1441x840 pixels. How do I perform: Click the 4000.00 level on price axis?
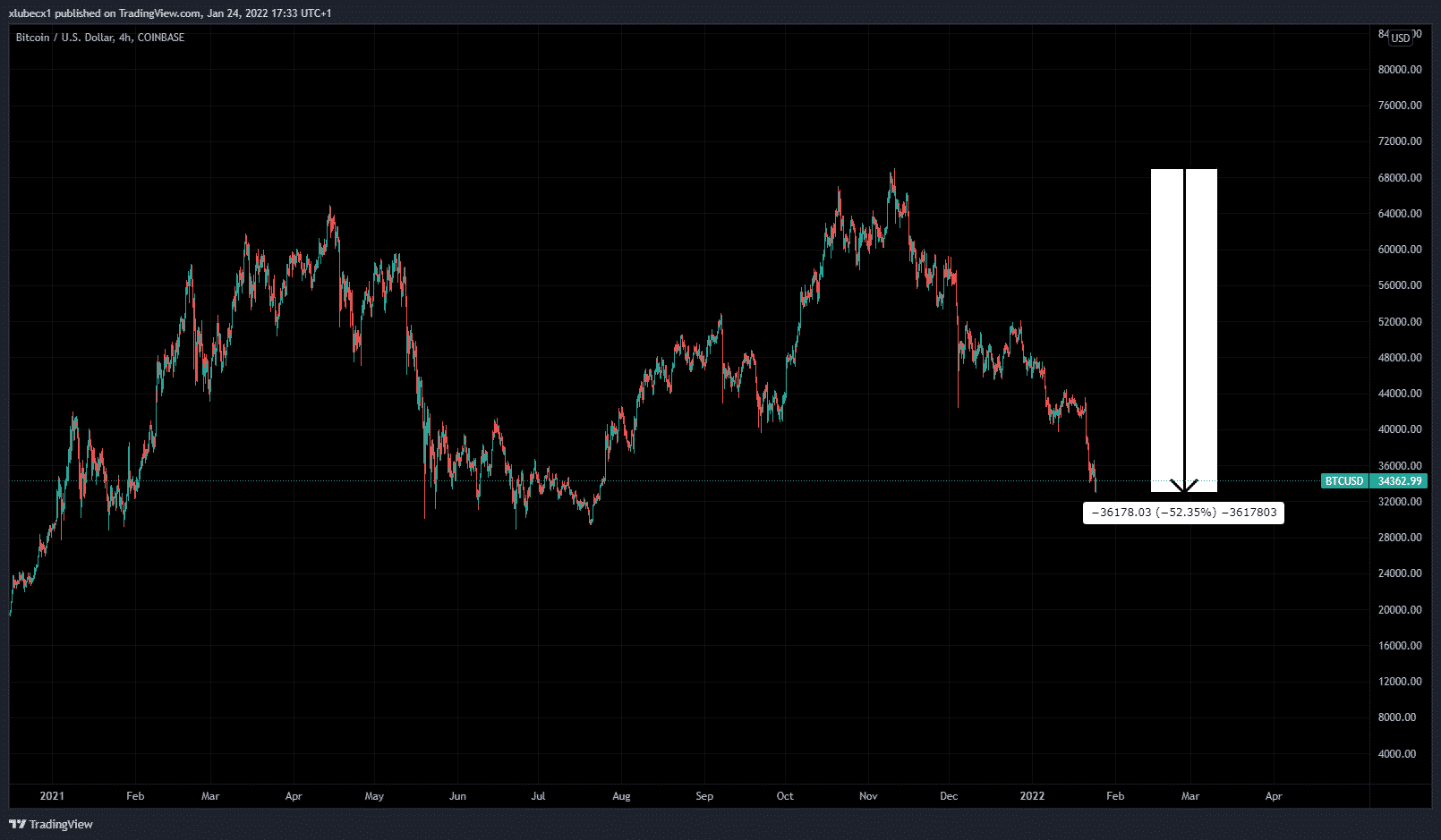1399,753
